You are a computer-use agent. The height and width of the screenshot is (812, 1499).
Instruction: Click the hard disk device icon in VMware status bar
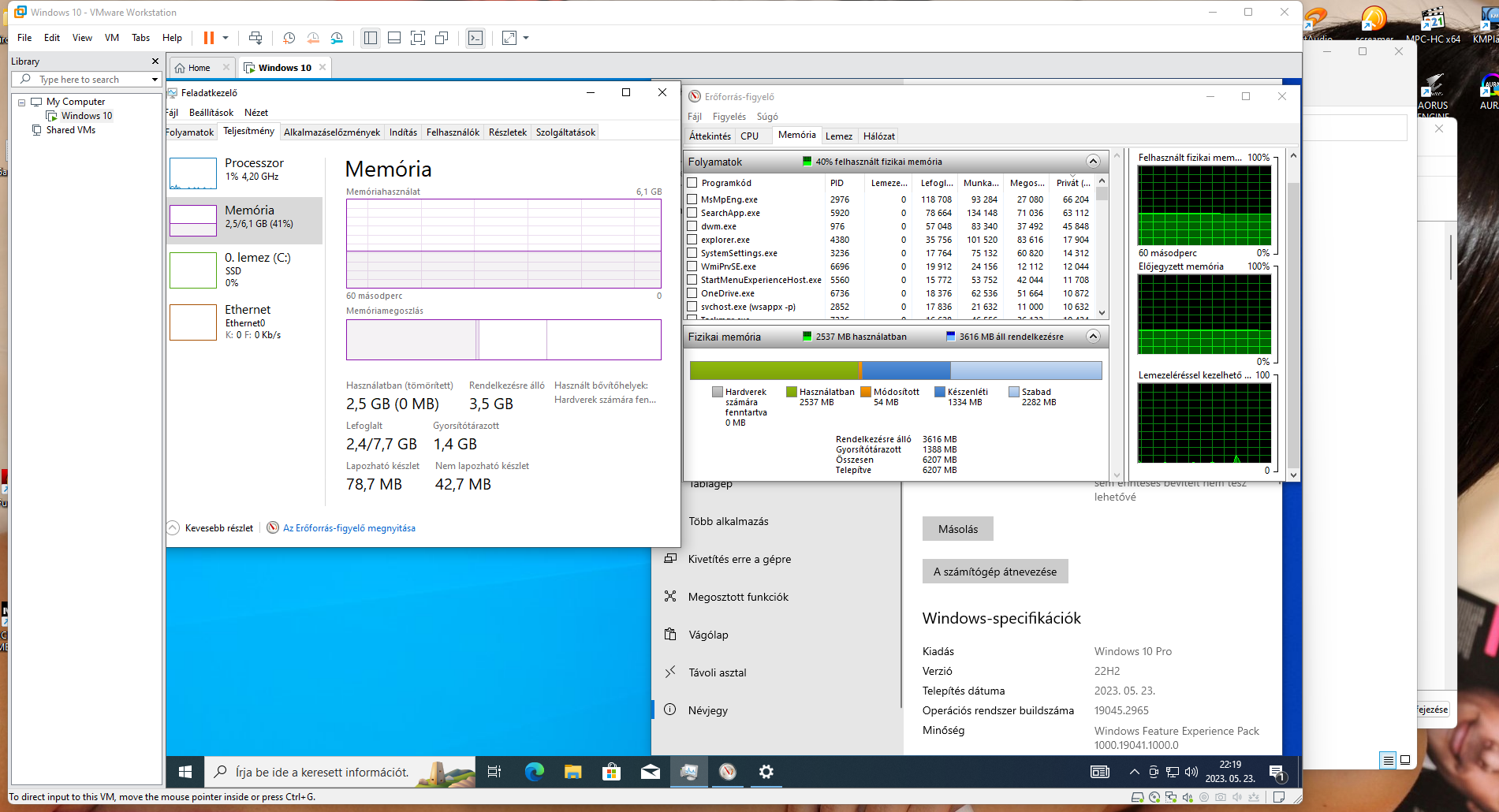(1137, 797)
